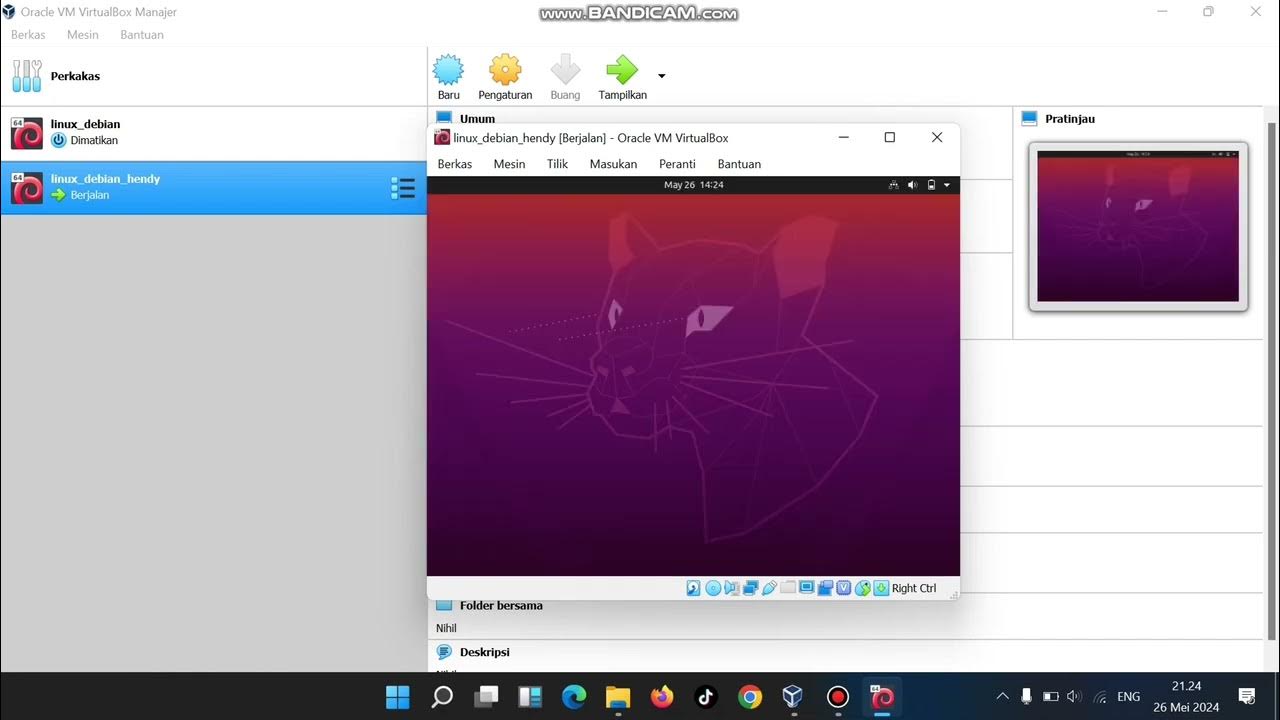This screenshot has height=720, width=1280.
Task: Open Task View on taskbar
Action: pyautogui.click(x=486, y=697)
